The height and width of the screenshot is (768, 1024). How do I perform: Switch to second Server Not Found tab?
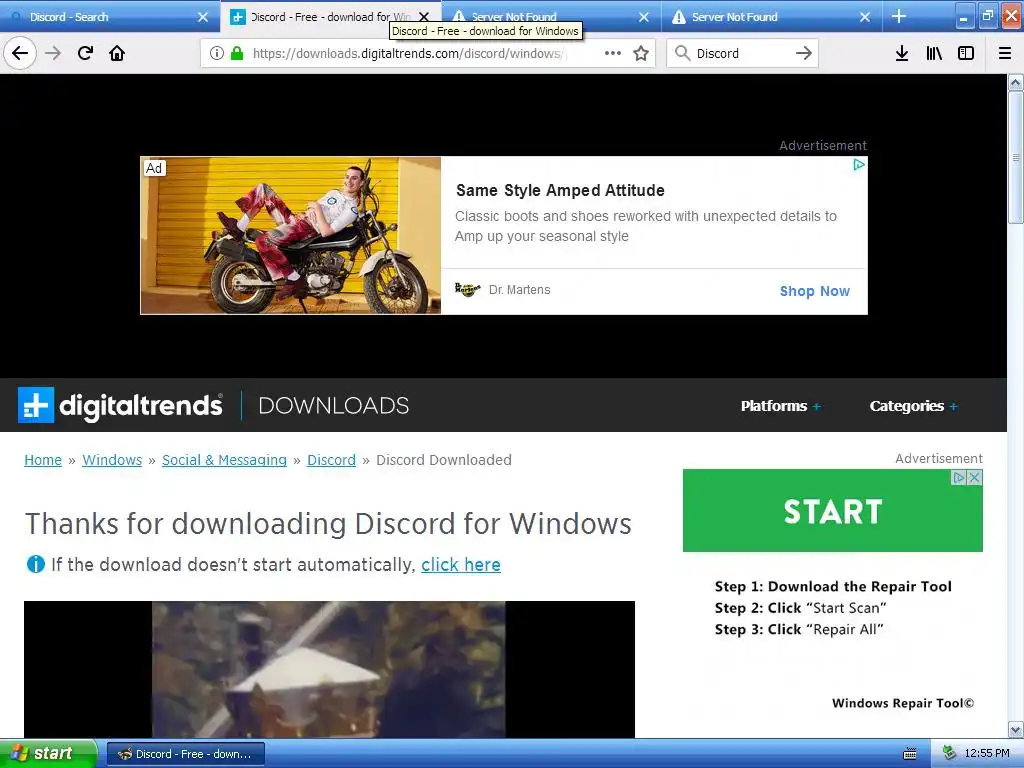(772, 17)
